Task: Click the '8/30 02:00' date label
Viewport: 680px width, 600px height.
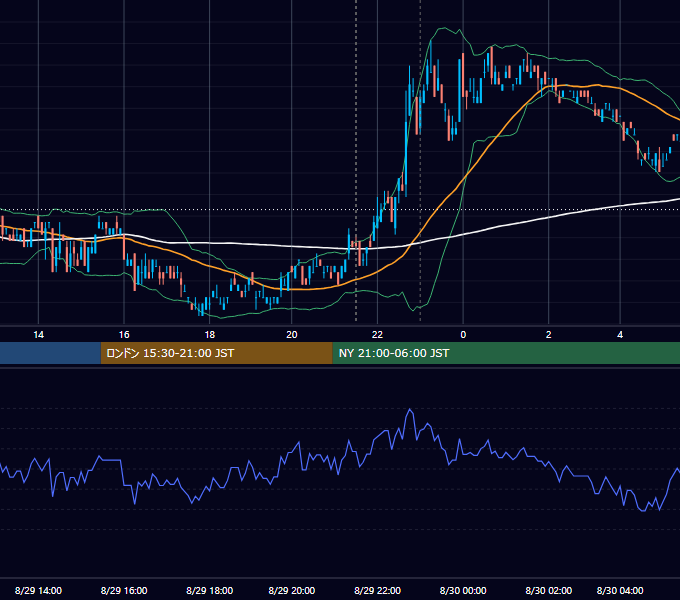Action: point(549,590)
